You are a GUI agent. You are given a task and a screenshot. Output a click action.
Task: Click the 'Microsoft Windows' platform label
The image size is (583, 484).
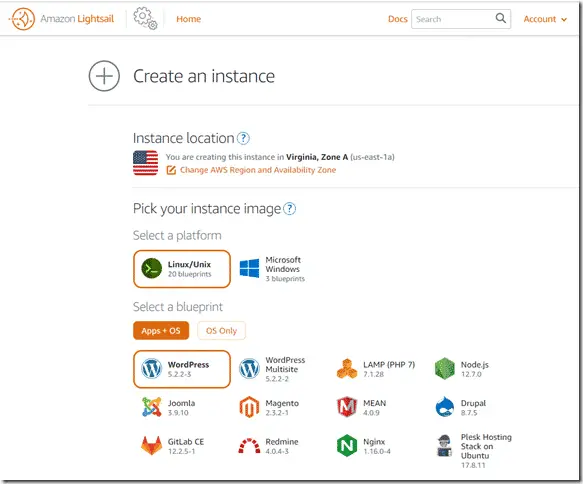pos(283,264)
